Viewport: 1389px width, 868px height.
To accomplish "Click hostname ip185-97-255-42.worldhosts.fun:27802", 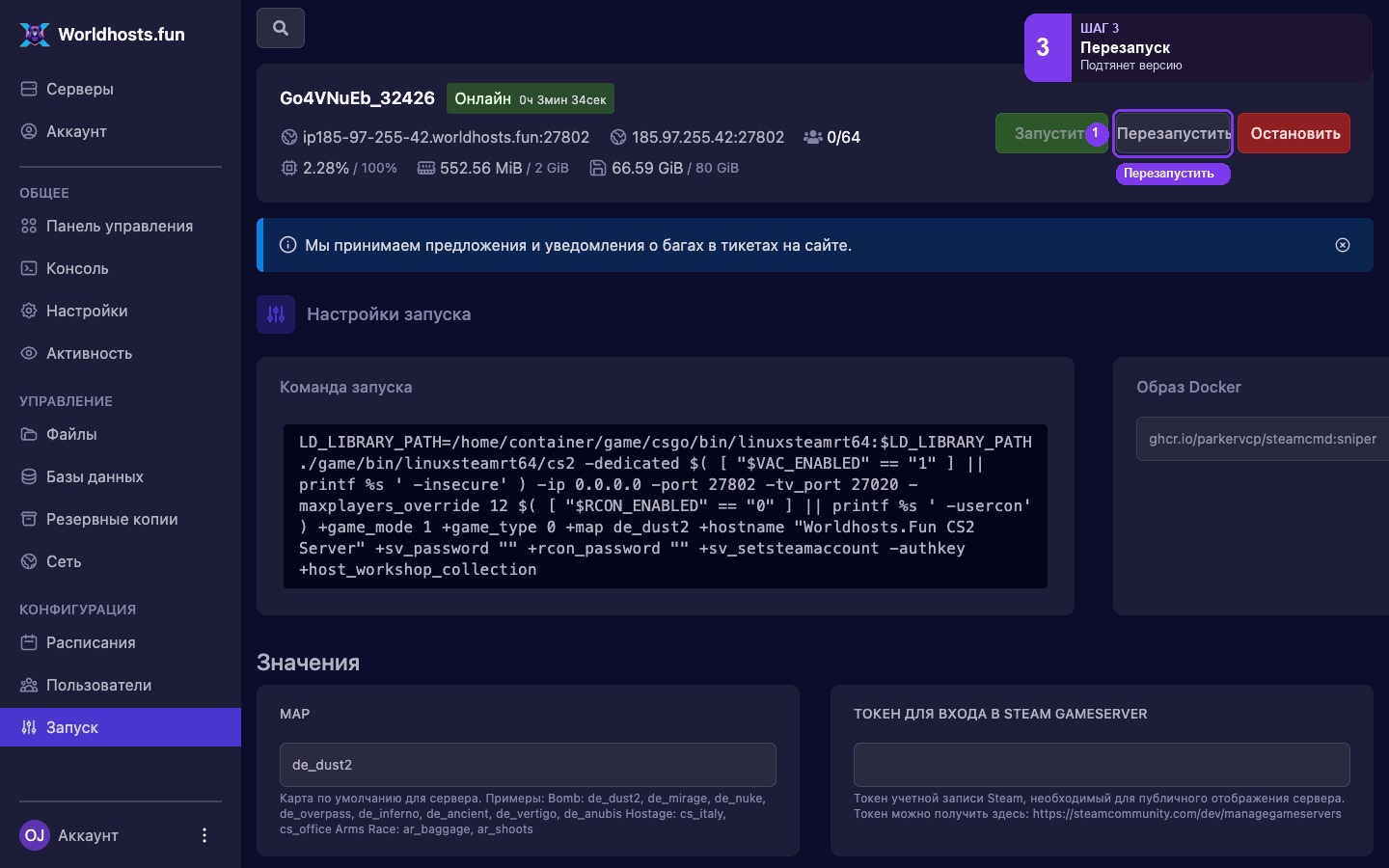I will (446, 137).
